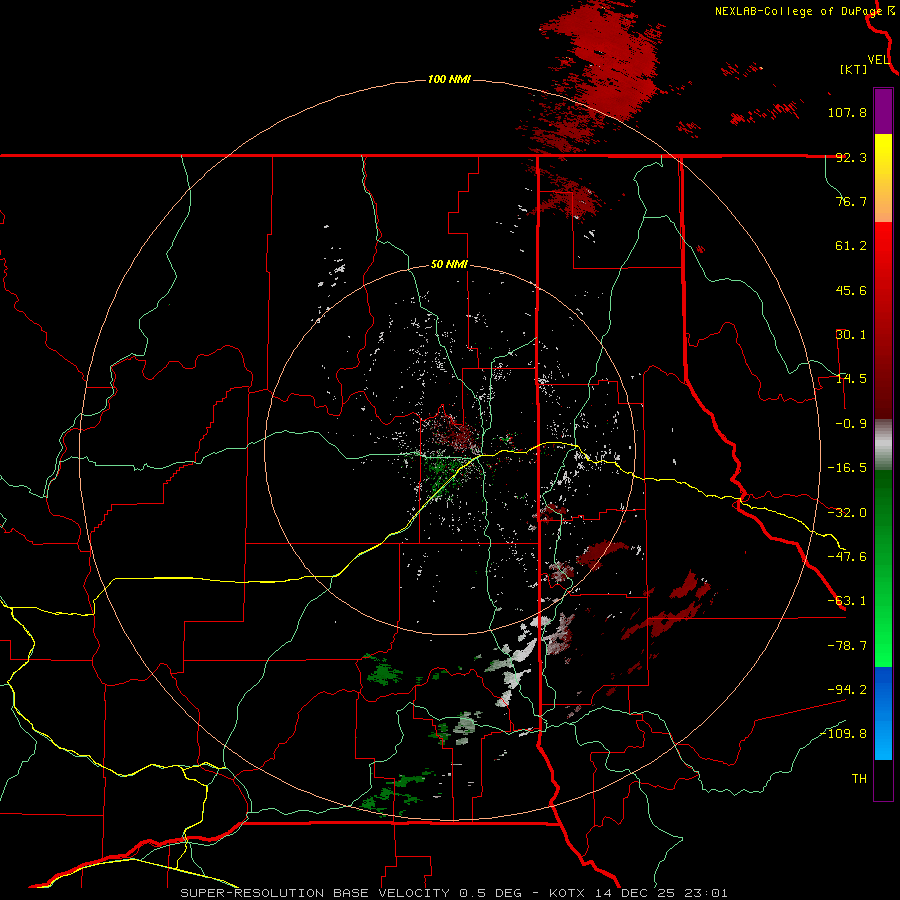This screenshot has height=900, width=900.
Task: Select the -63.1 scale value
Action: pyautogui.click(x=847, y=601)
